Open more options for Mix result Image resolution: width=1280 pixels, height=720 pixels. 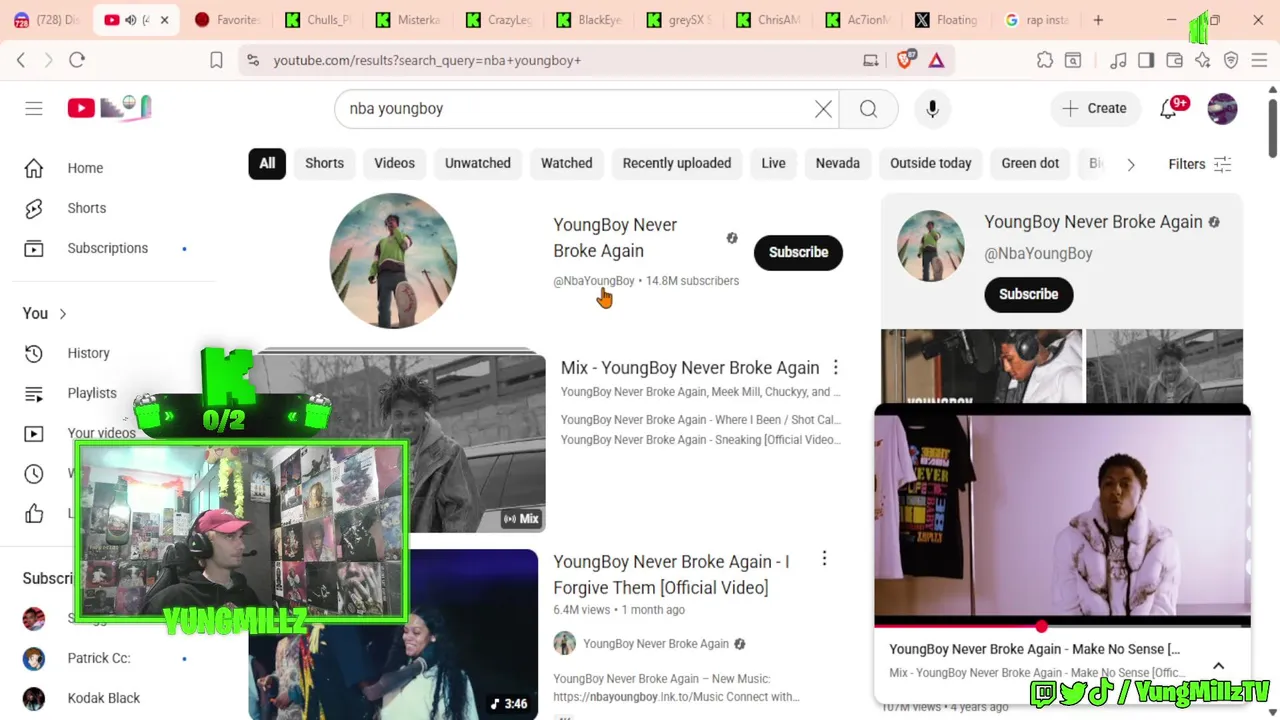(x=836, y=368)
